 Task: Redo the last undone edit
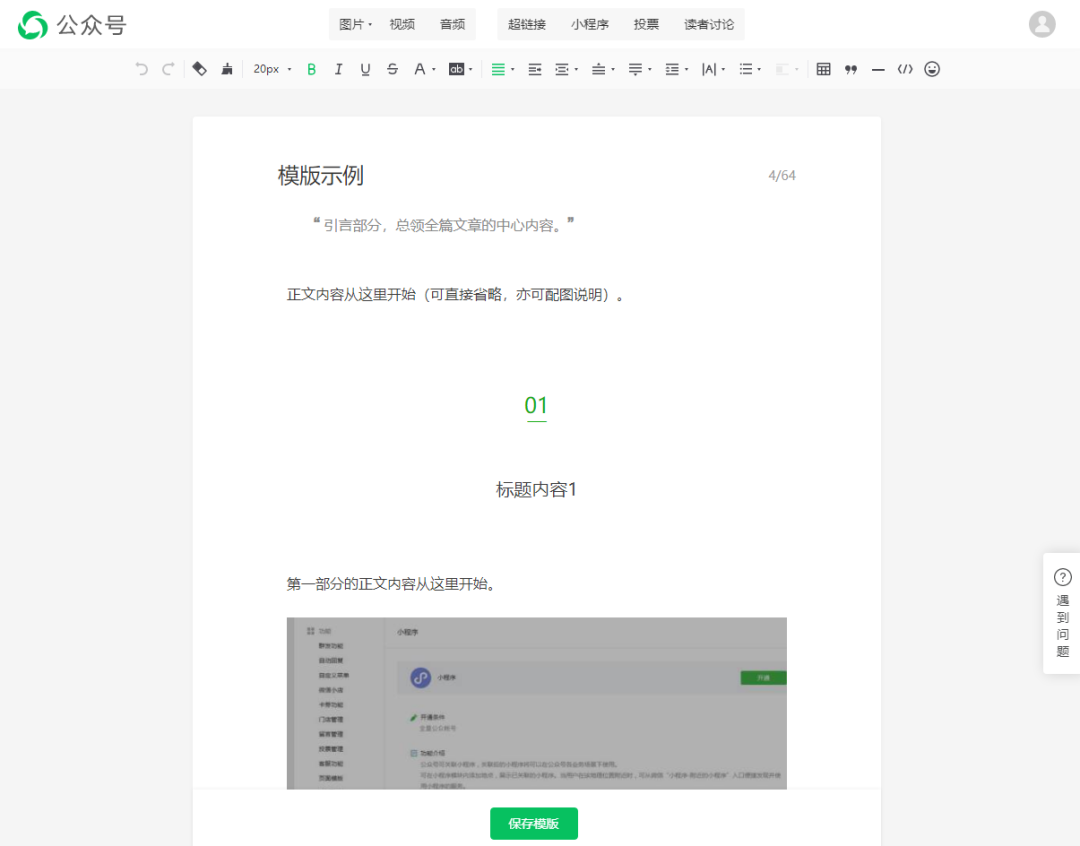pyautogui.click(x=167, y=69)
